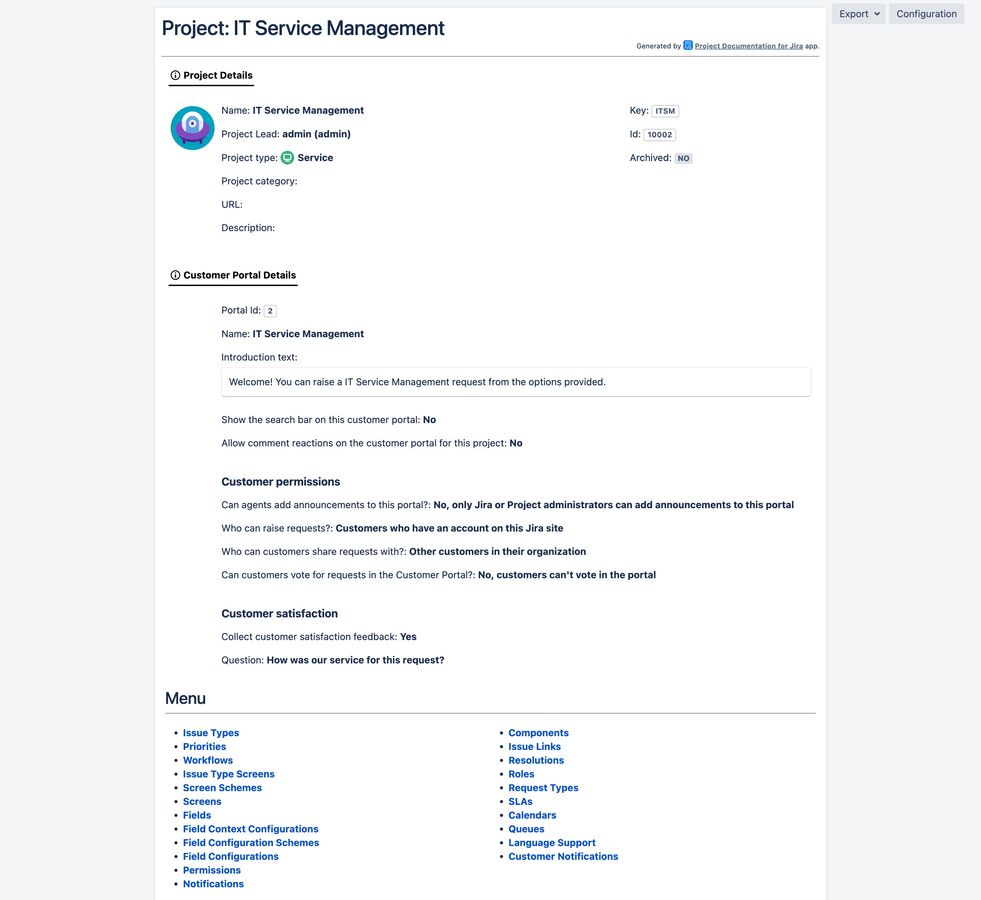Open Field Context Configurations
This screenshot has width=981, height=900.
click(x=250, y=829)
